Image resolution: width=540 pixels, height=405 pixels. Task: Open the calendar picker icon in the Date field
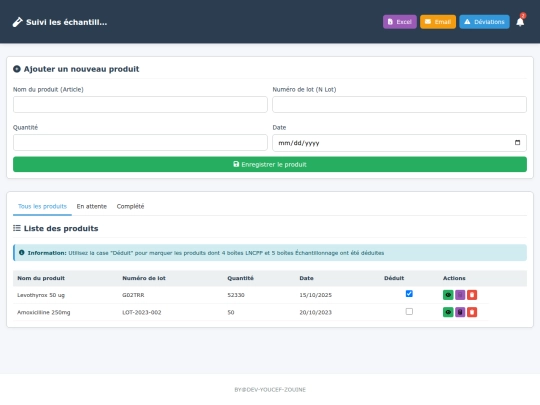517,143
